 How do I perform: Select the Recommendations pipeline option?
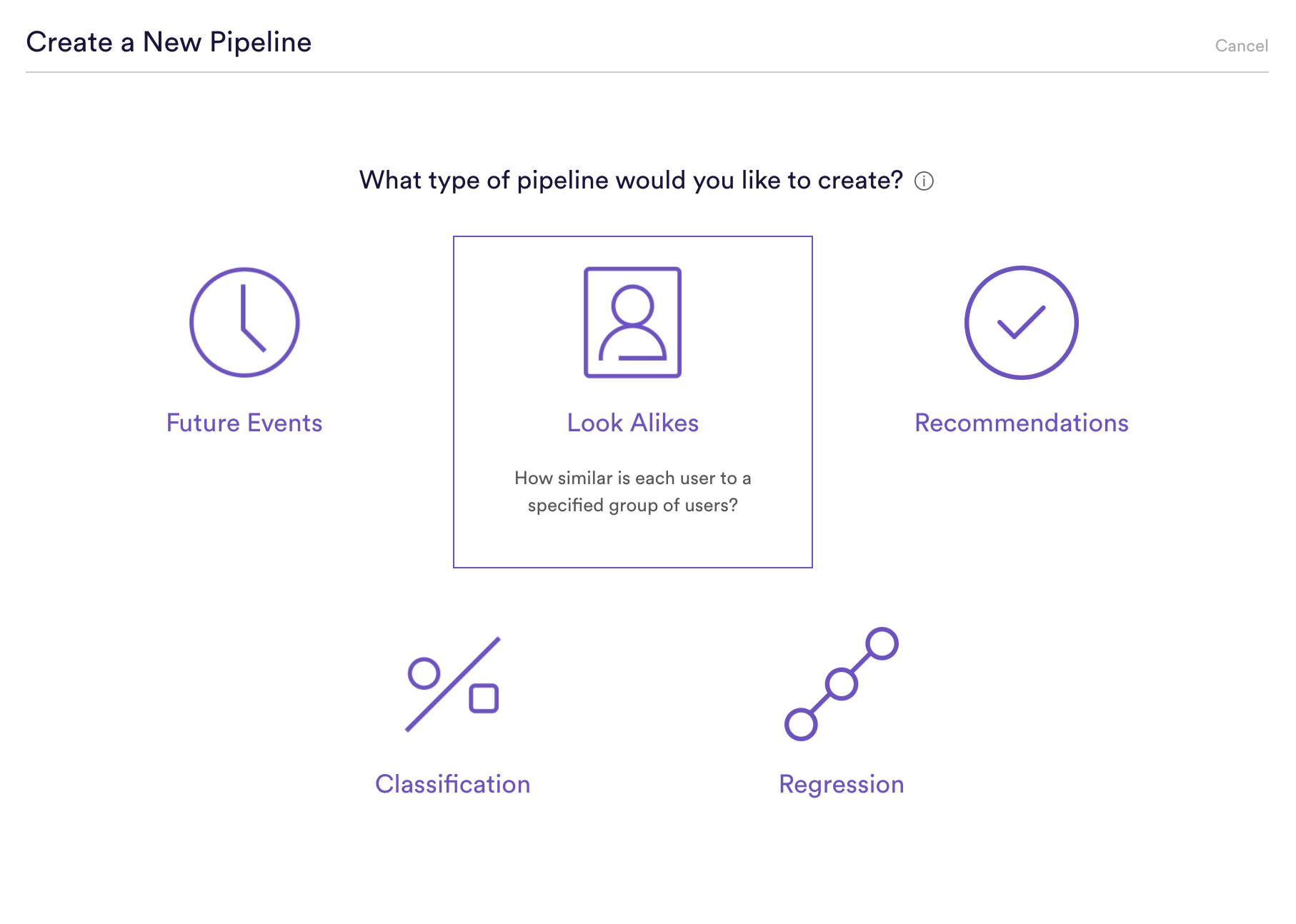point(1022,350)
